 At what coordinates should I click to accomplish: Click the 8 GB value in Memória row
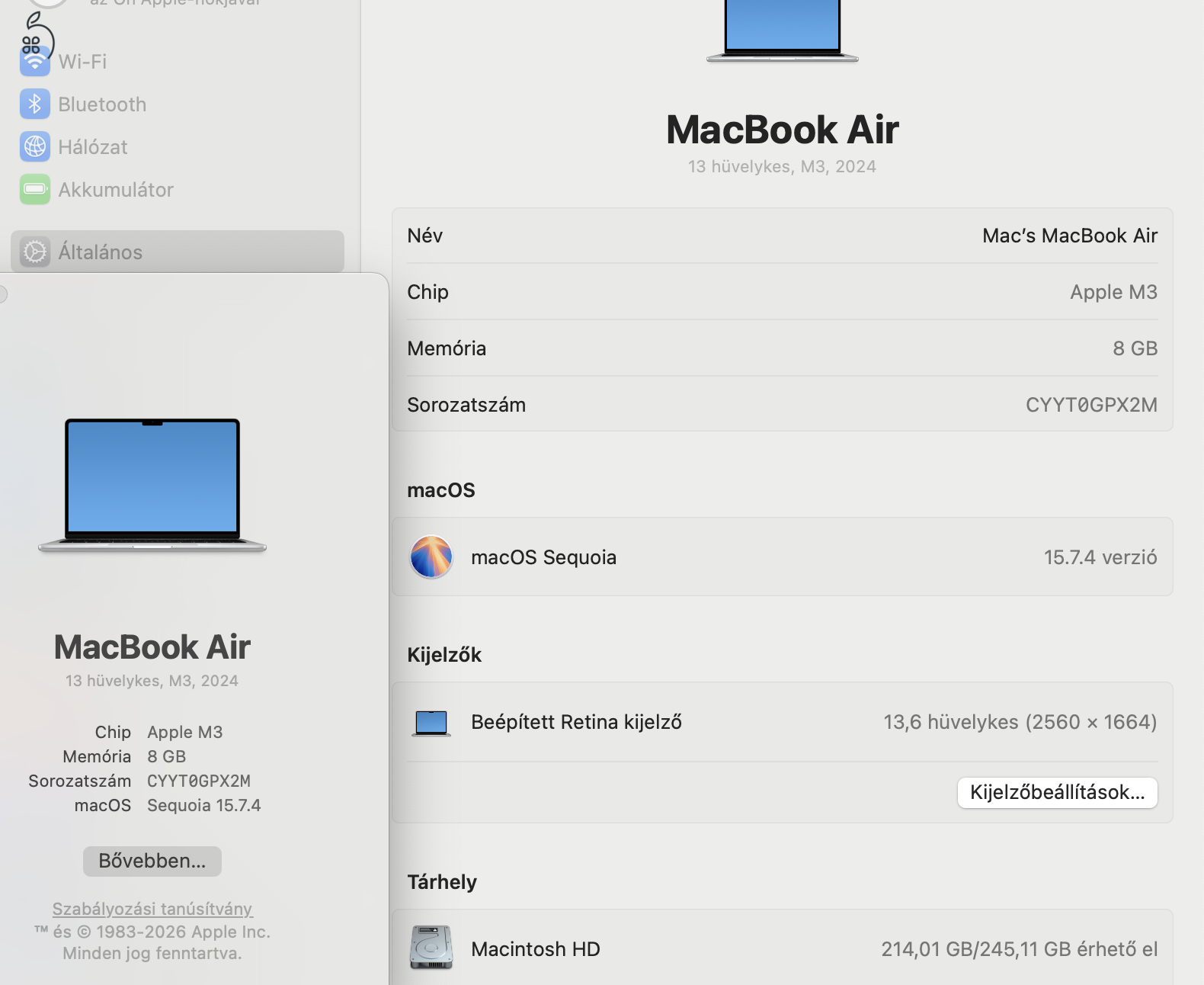pos(1135,348)
